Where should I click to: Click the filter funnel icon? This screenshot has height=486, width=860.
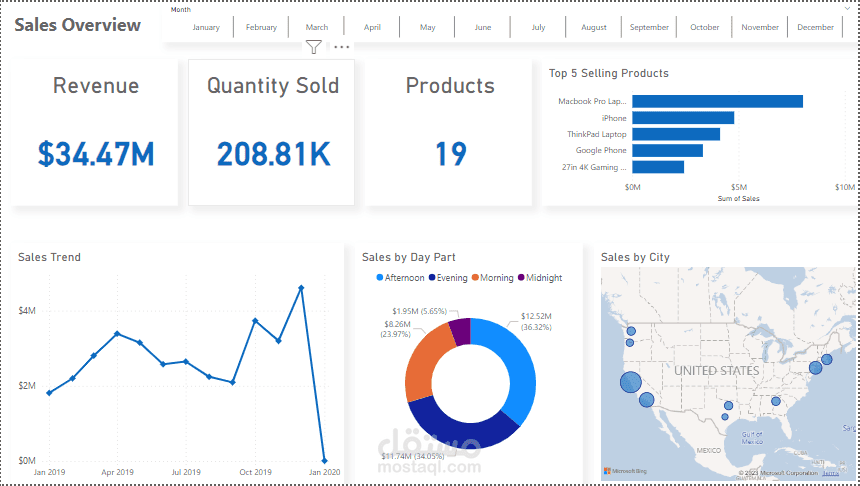[314, 47]
